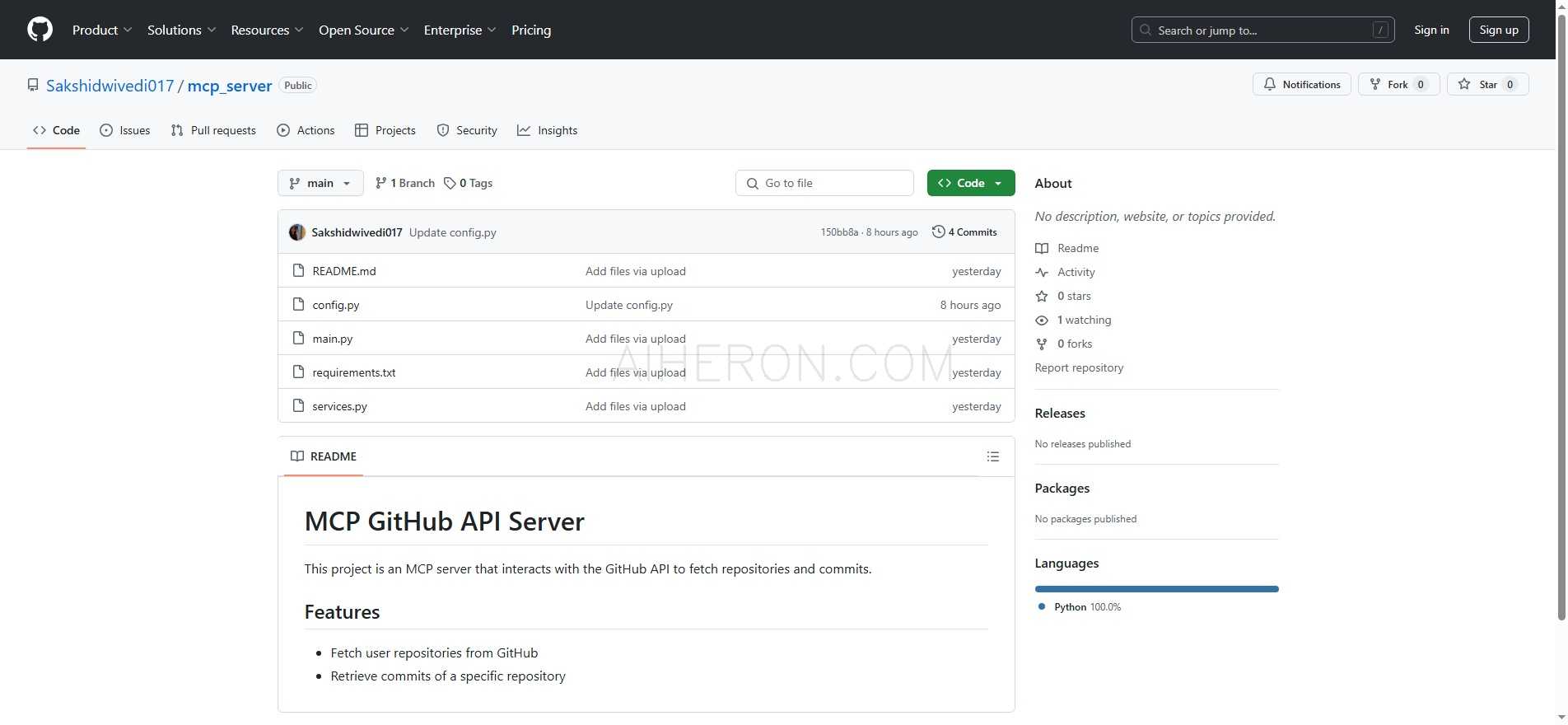Click the file icon for config.py
The width and height of the screenshot is (1568, 725).
point(299,304)
